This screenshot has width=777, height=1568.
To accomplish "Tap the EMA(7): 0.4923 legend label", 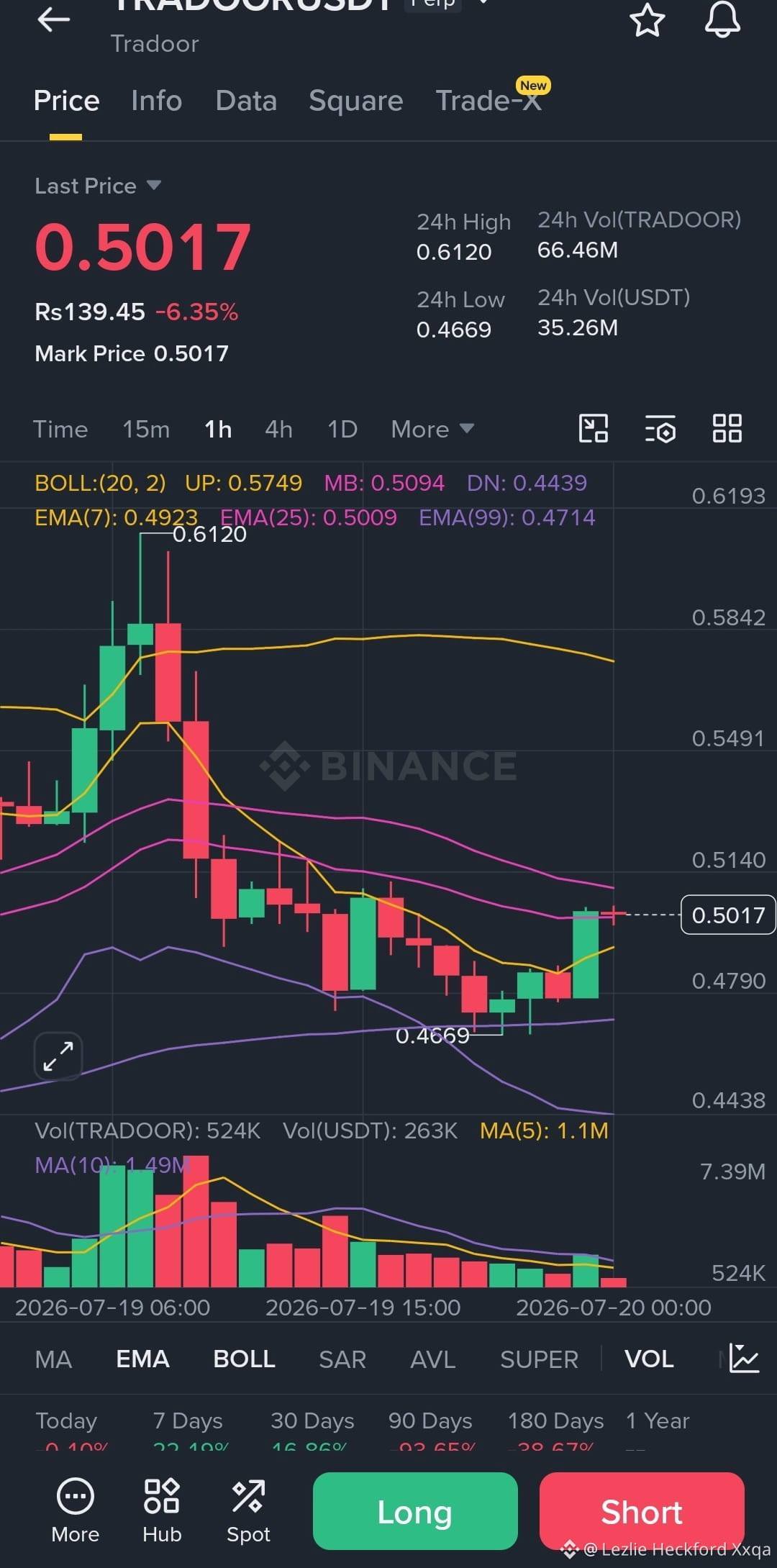I will (x=116, y=517).
